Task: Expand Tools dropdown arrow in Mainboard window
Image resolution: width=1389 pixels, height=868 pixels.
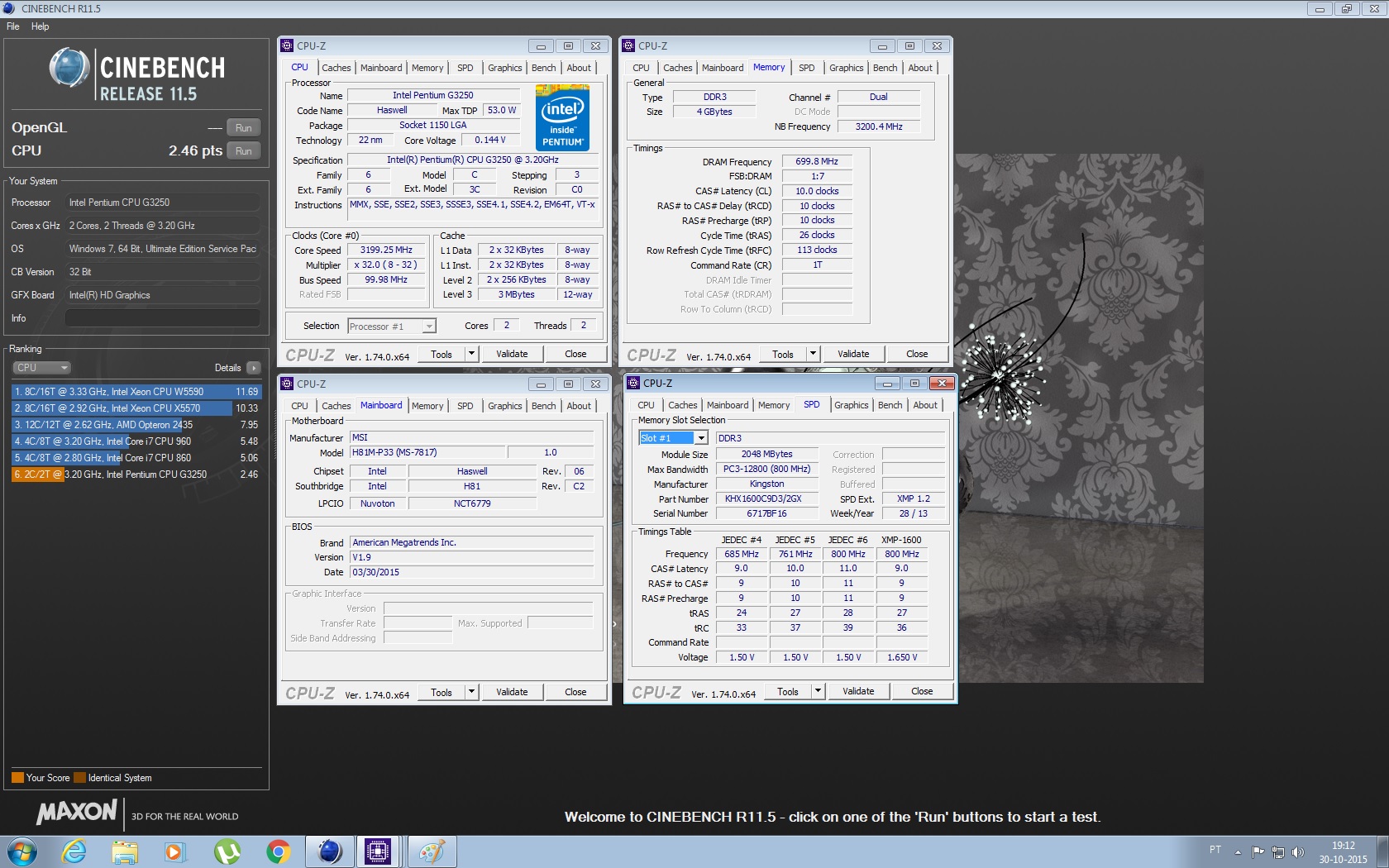Action: pyautogui.click(x=471, y=692)
